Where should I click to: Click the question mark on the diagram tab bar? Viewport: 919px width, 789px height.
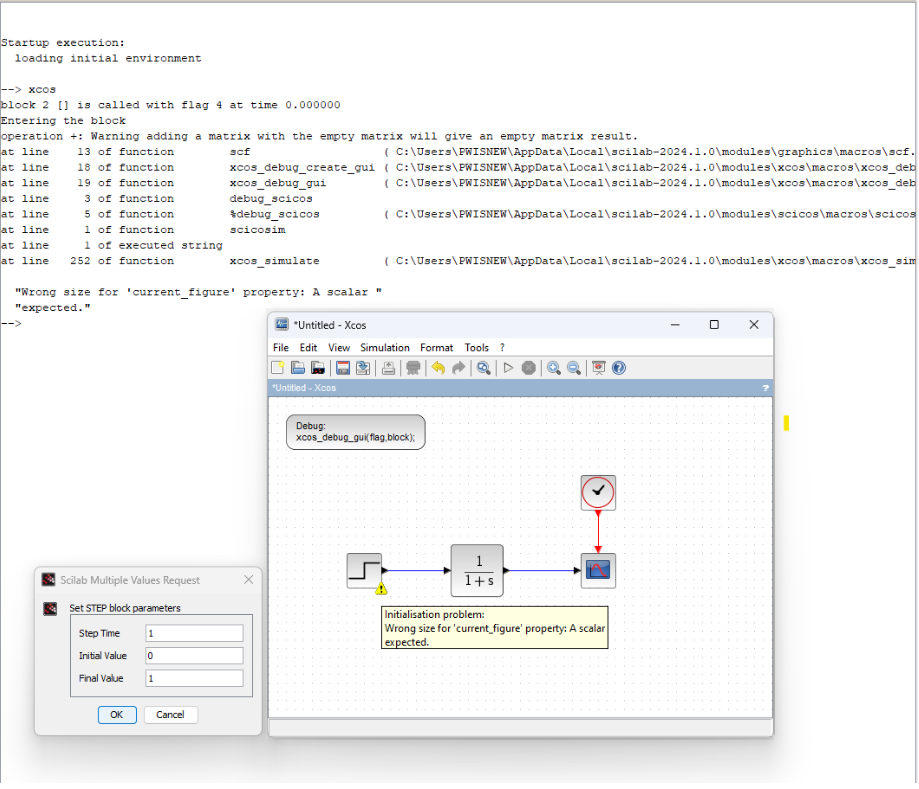[765, 388]
